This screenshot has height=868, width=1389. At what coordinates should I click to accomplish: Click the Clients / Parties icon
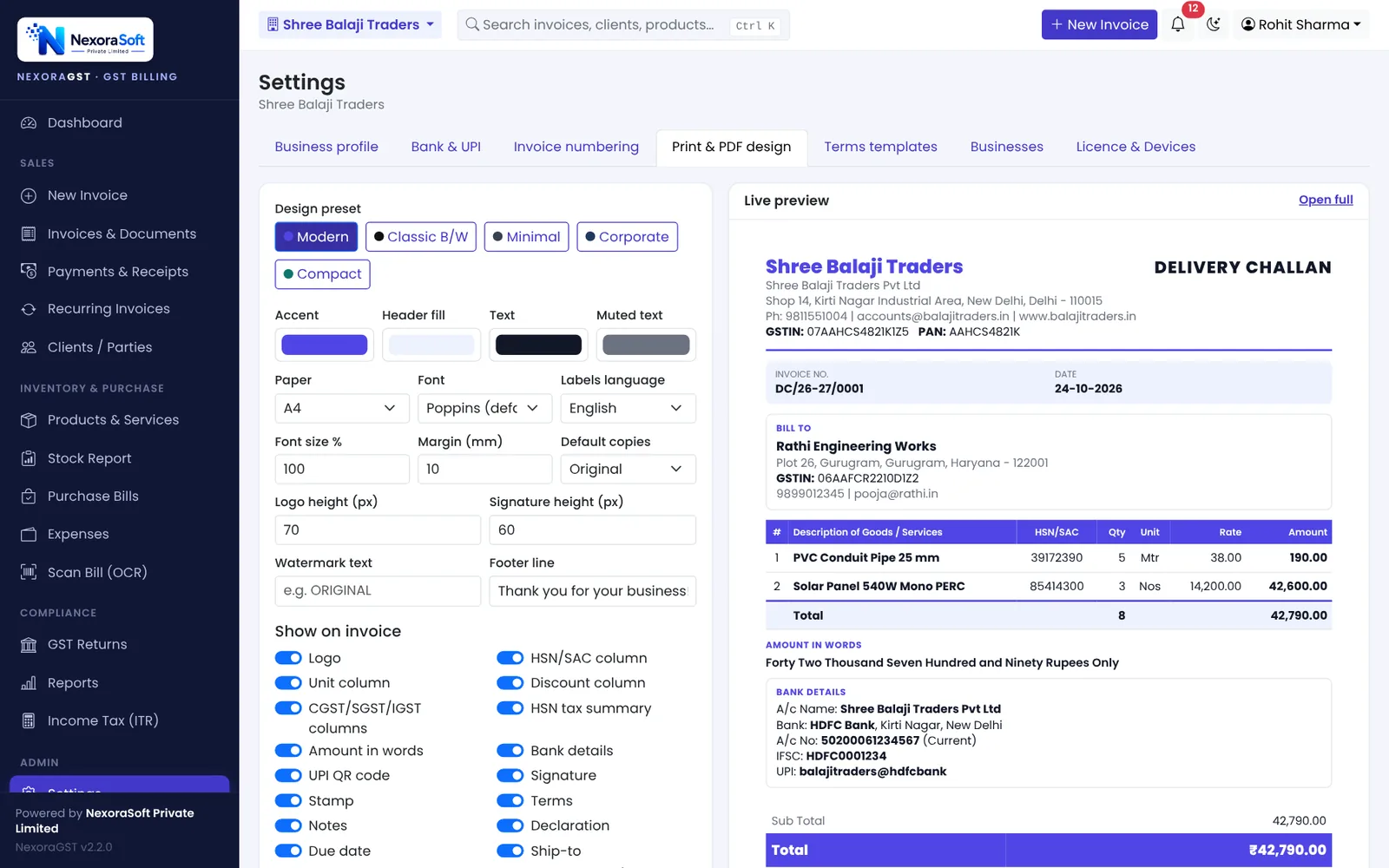coord(29,347)
